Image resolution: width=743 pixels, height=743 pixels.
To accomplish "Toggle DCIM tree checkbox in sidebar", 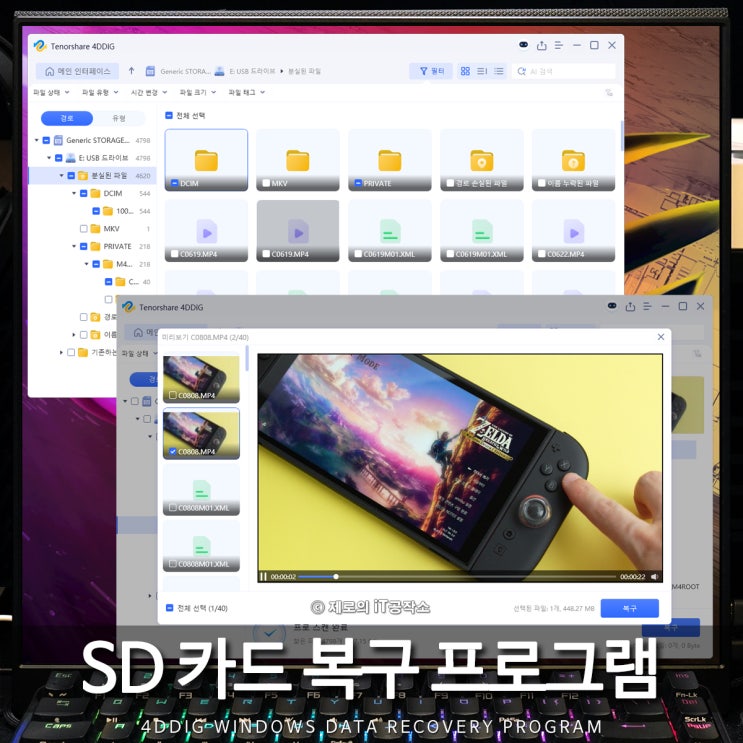I will pyautogui.click(x=83, y=193).
